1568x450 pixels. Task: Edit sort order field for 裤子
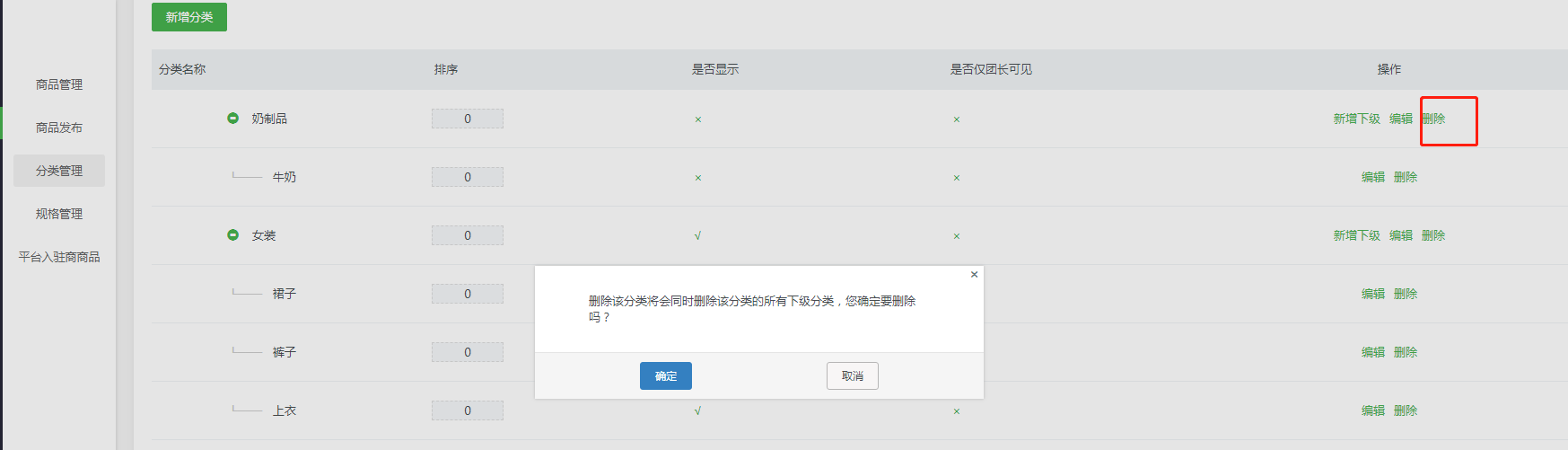coord(468,352)
